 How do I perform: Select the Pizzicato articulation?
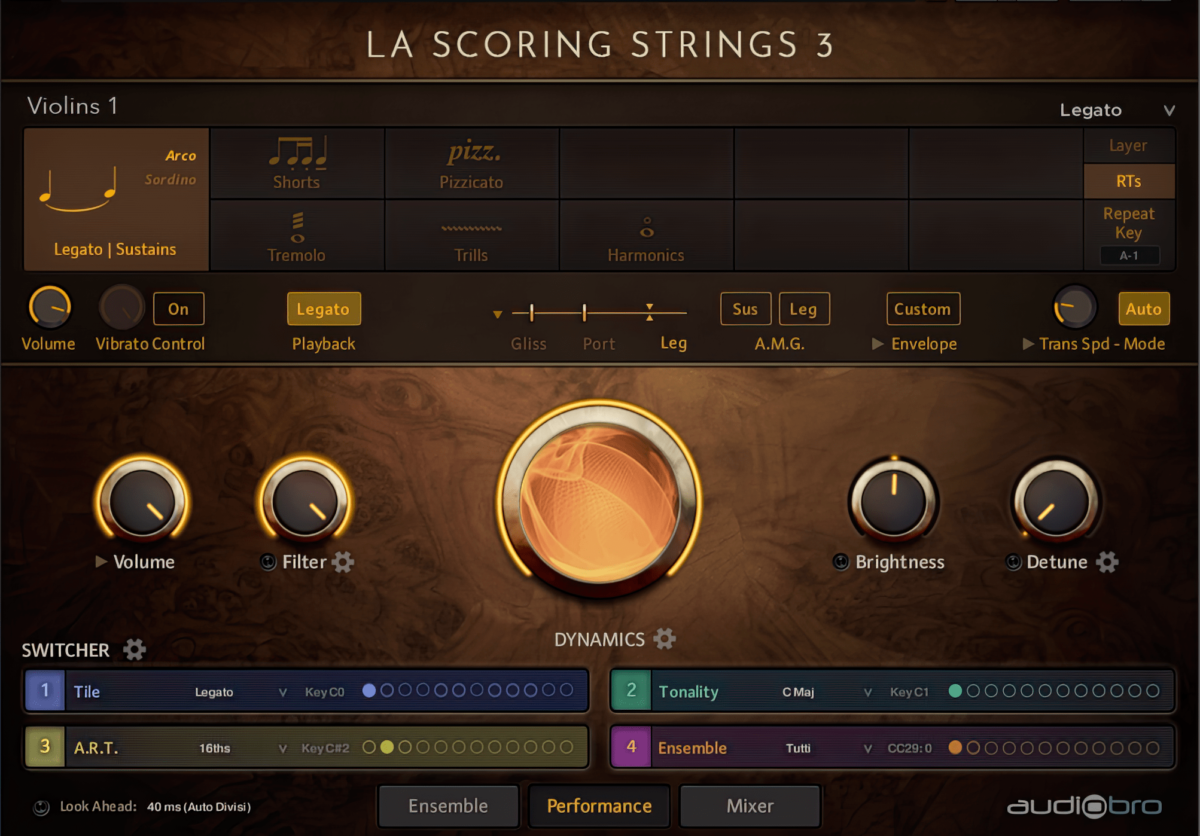pyautogui.click(x=471, y=163)
